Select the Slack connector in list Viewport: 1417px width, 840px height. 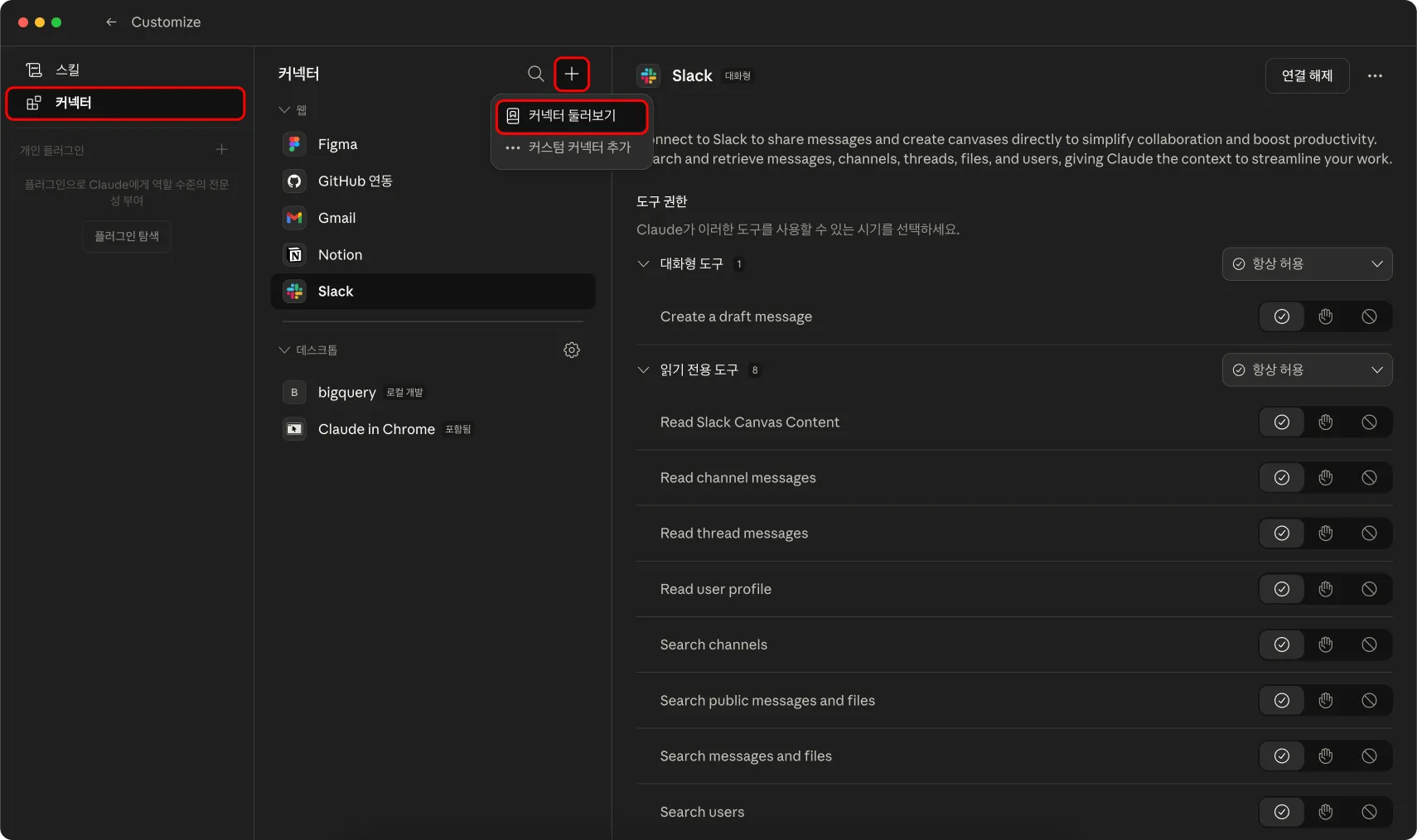pyautogui.click(x=433, y=292)
